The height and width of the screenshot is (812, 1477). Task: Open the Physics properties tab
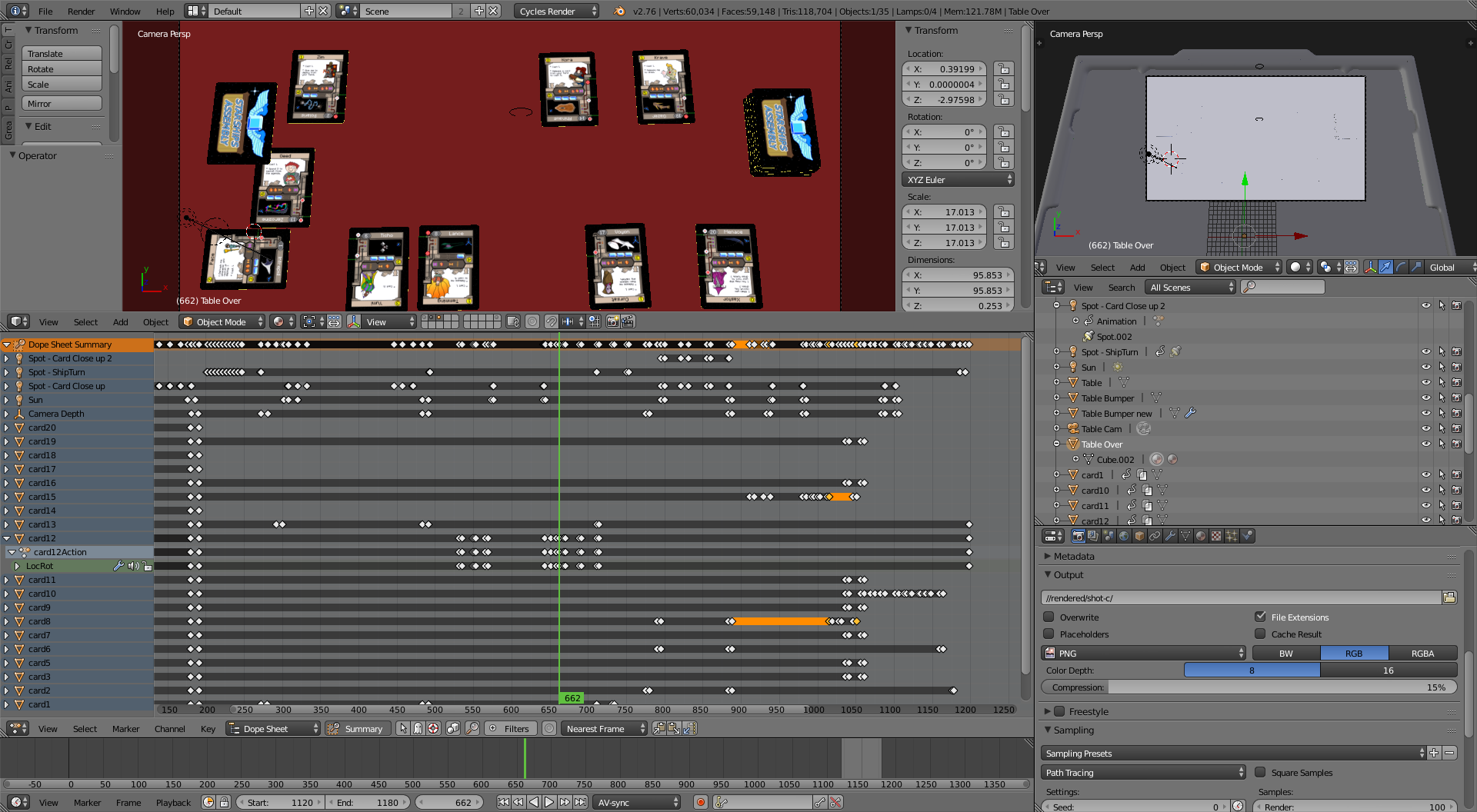[x=1247, y=536]
